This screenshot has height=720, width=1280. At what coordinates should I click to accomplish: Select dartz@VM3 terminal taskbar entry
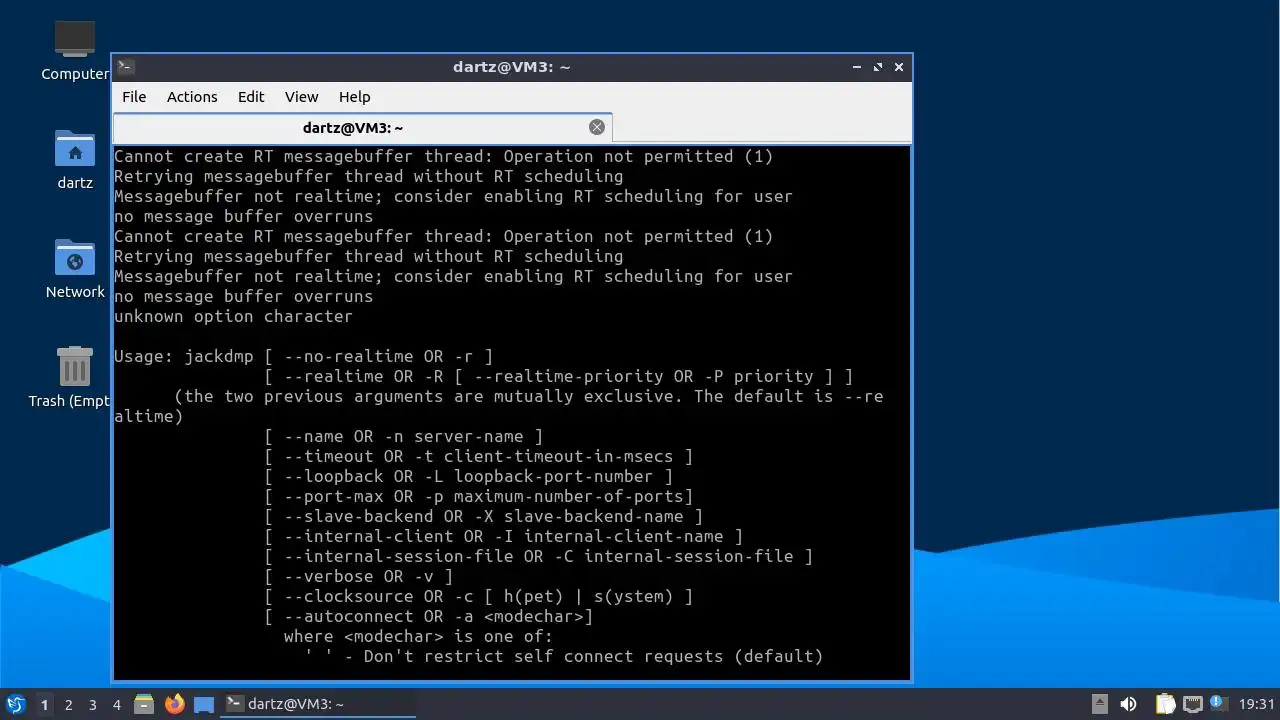pyautogui.click(x=318, y=704)
